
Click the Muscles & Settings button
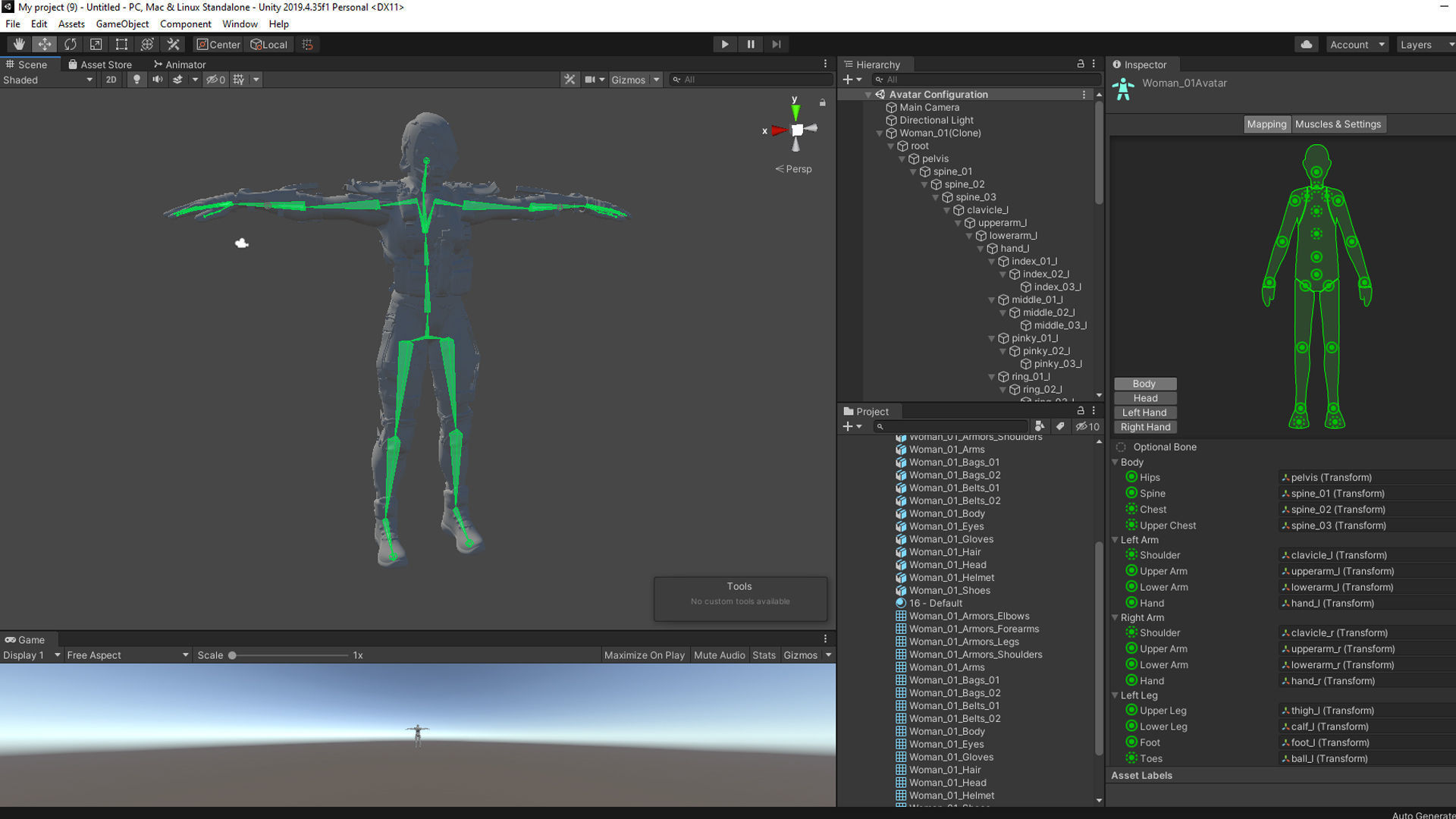pyautogui.click(x=1338, y=124)
